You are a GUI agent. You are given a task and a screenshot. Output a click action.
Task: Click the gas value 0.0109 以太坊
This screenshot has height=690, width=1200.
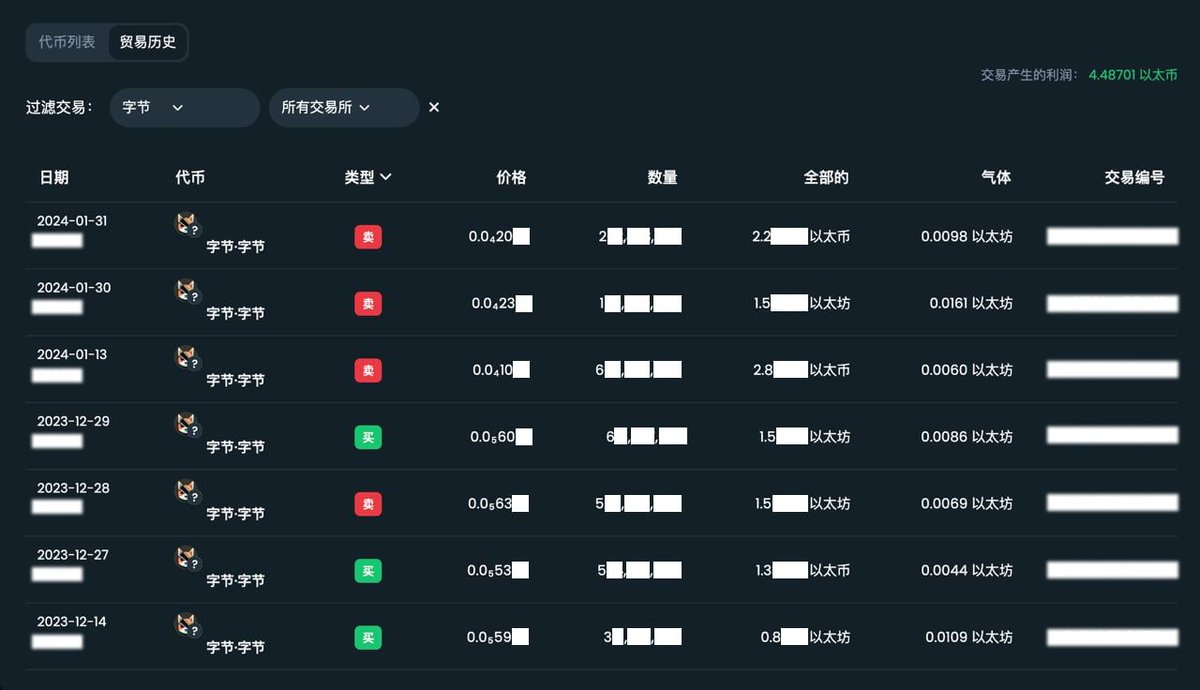[x=969, y=637]
